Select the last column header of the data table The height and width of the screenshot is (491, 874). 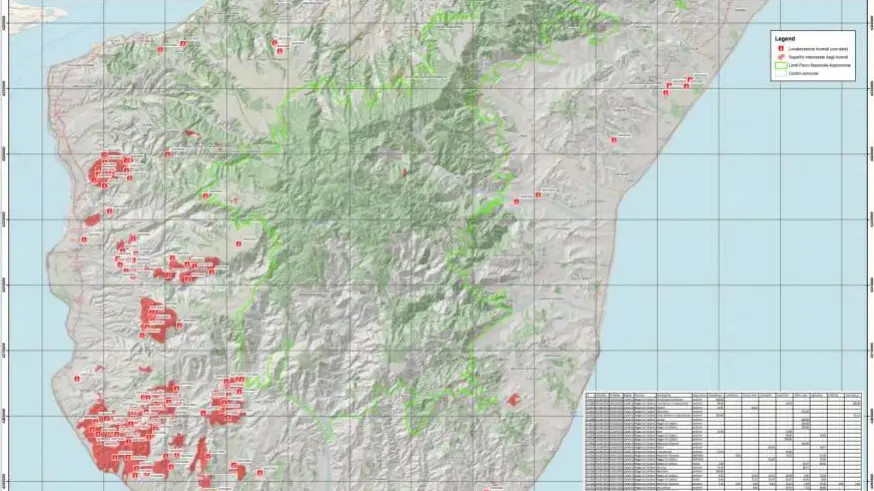[x=852, y=395]
